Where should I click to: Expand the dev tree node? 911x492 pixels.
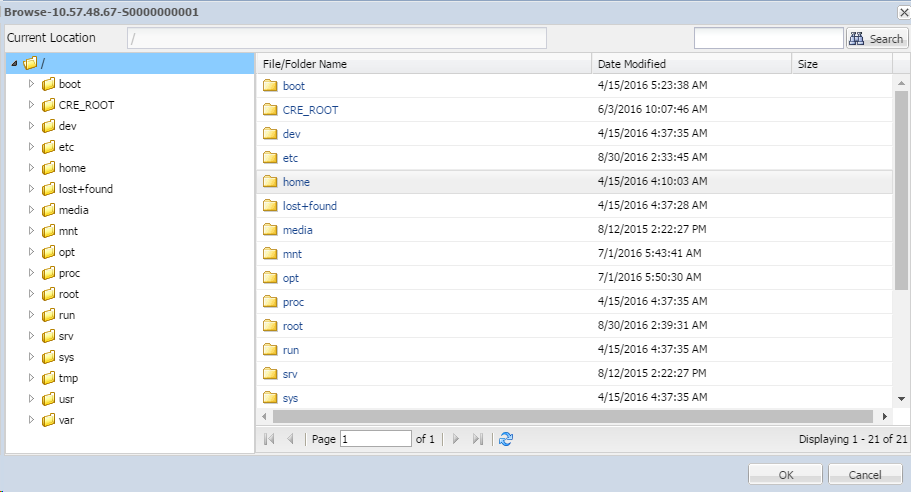31,125
